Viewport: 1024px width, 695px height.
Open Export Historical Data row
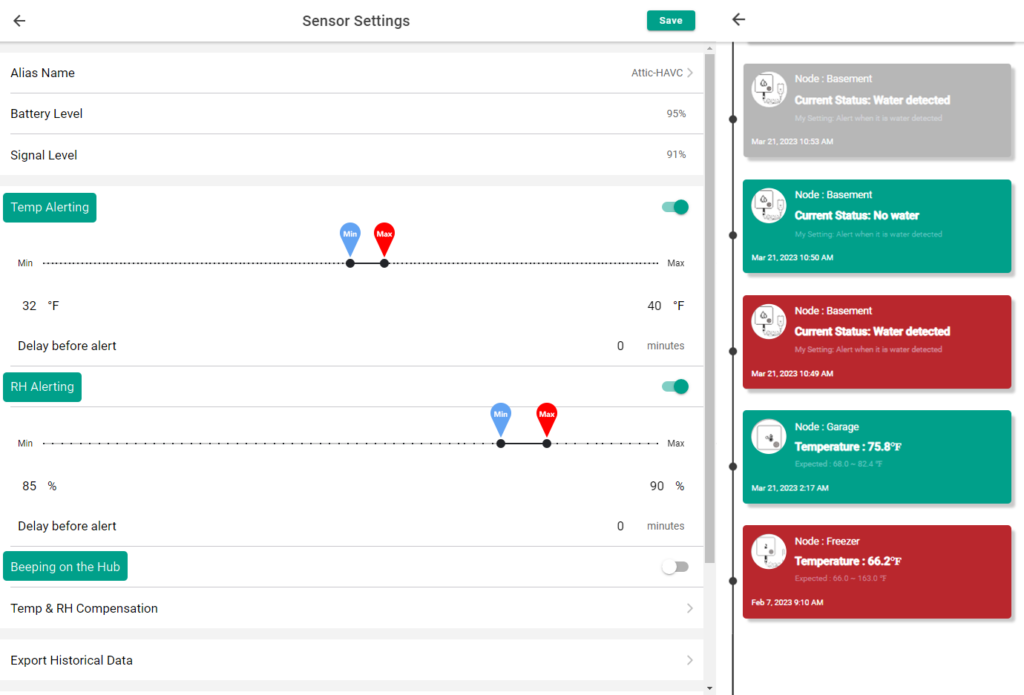[351, 660]
